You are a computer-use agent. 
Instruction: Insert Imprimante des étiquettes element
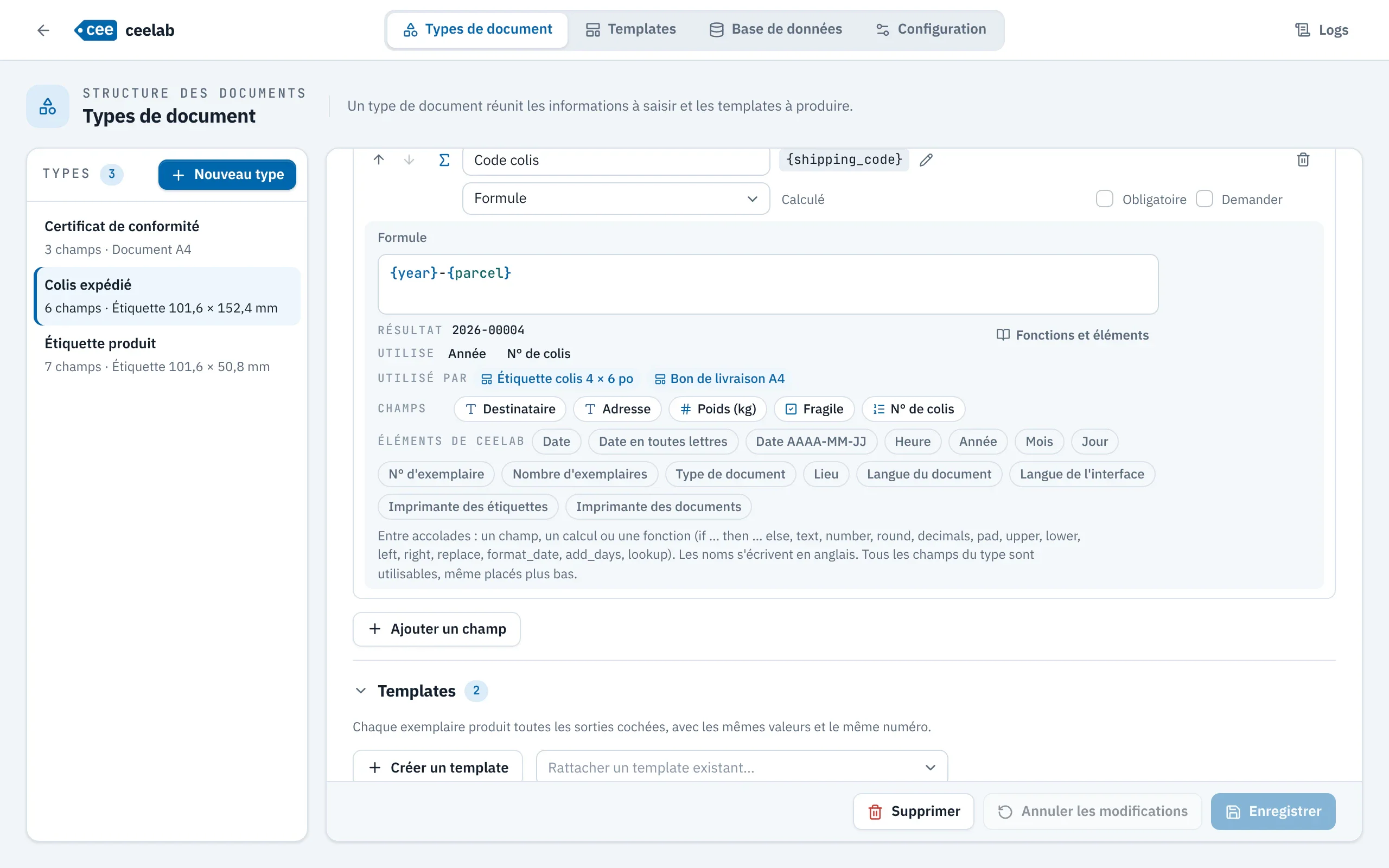point(468,506)
